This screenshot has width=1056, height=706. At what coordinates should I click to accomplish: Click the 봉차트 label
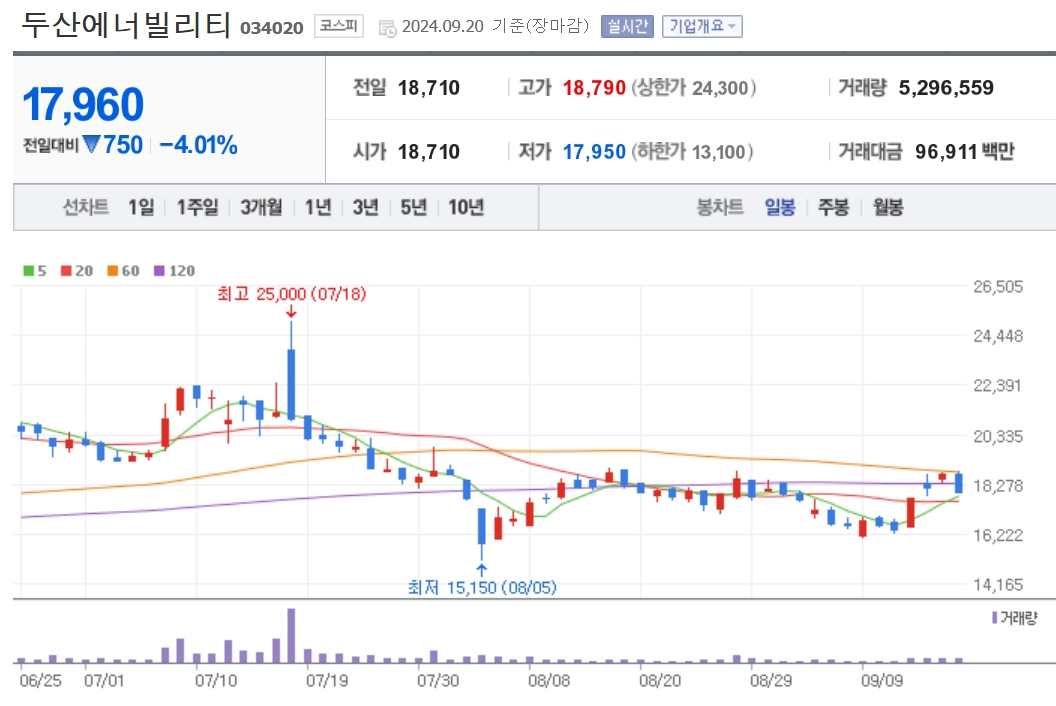click(719, 207)
